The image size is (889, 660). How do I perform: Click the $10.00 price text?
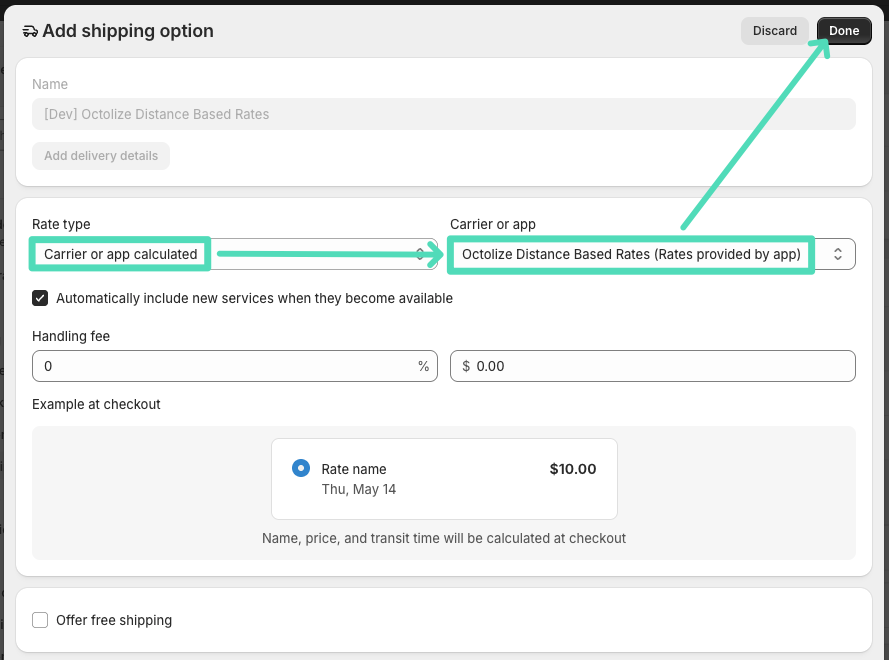tap(573, 469)
